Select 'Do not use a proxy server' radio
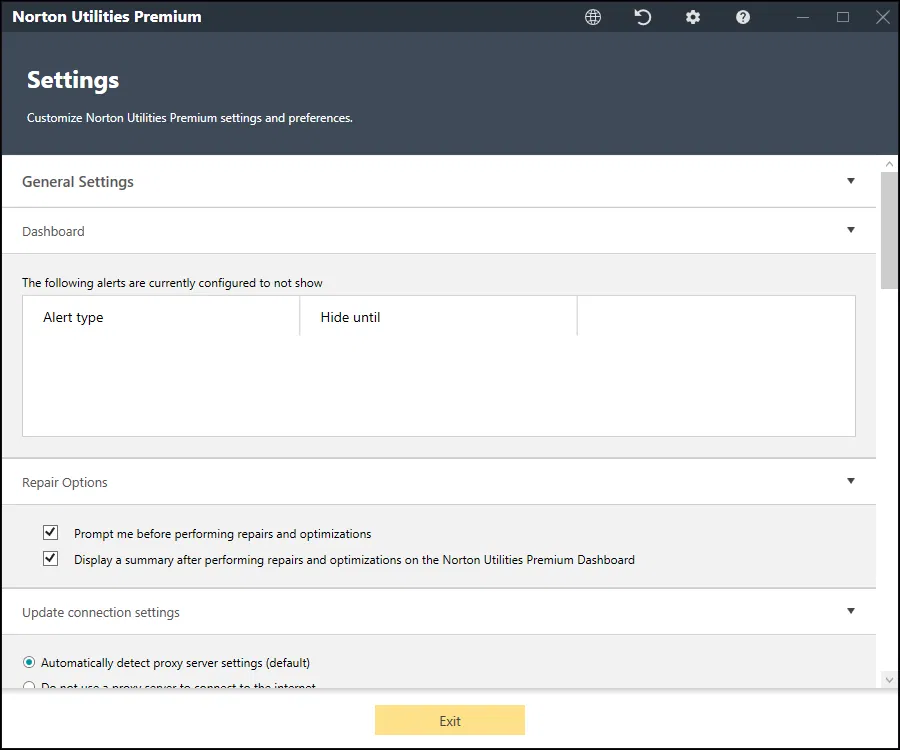This screenshot has width=900, height=750. 29,687
